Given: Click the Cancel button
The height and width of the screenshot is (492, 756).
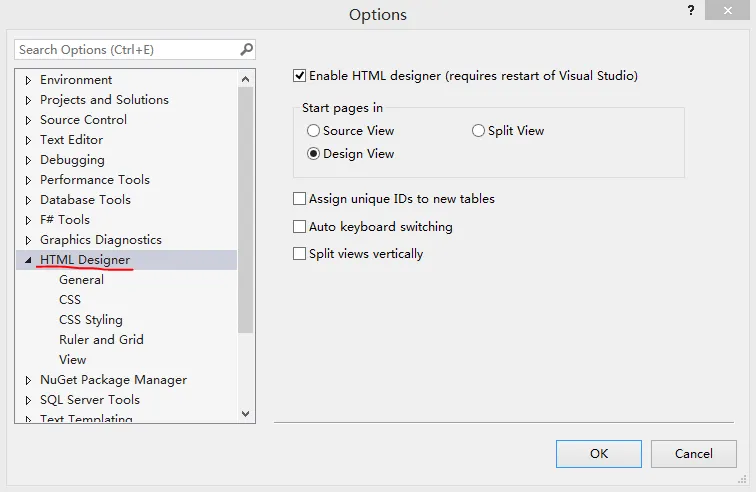Looking at the screenshot, I should (x=693, y=453).
